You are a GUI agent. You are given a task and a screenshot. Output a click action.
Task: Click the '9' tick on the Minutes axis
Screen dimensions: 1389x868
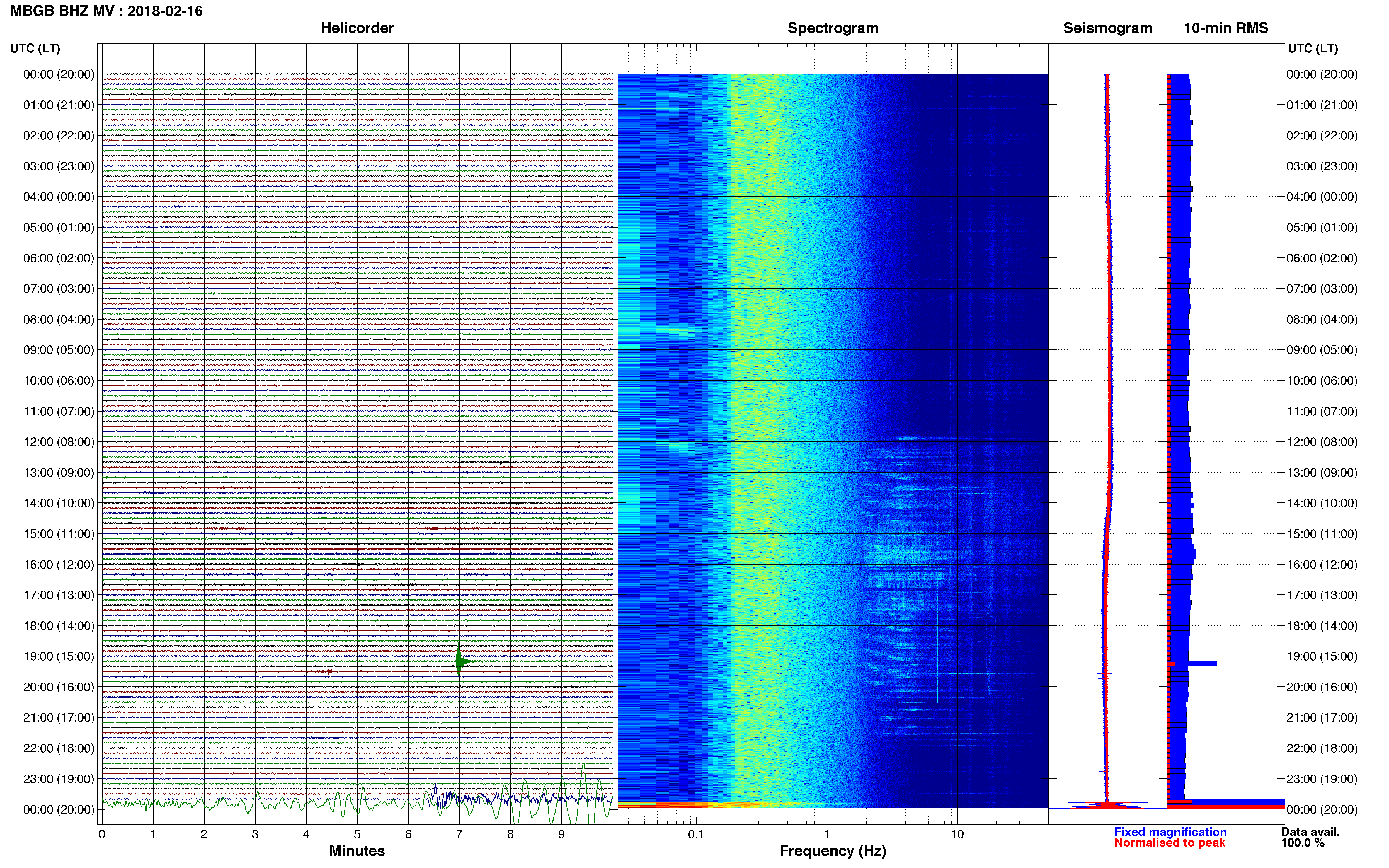tap(561, 835)
